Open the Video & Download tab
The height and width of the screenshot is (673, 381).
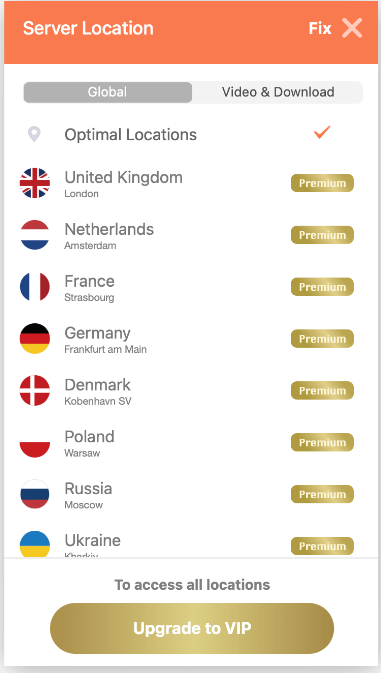278,92
